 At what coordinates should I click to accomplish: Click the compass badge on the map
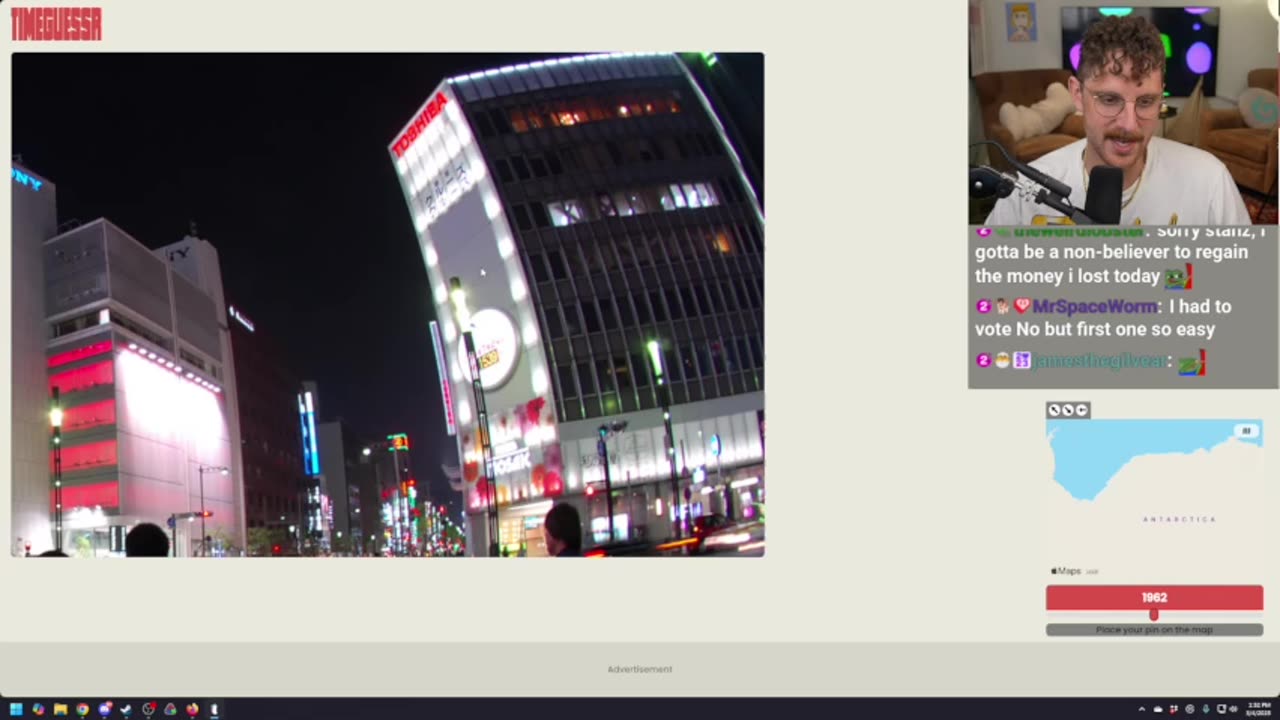(x=1246, y=431)
